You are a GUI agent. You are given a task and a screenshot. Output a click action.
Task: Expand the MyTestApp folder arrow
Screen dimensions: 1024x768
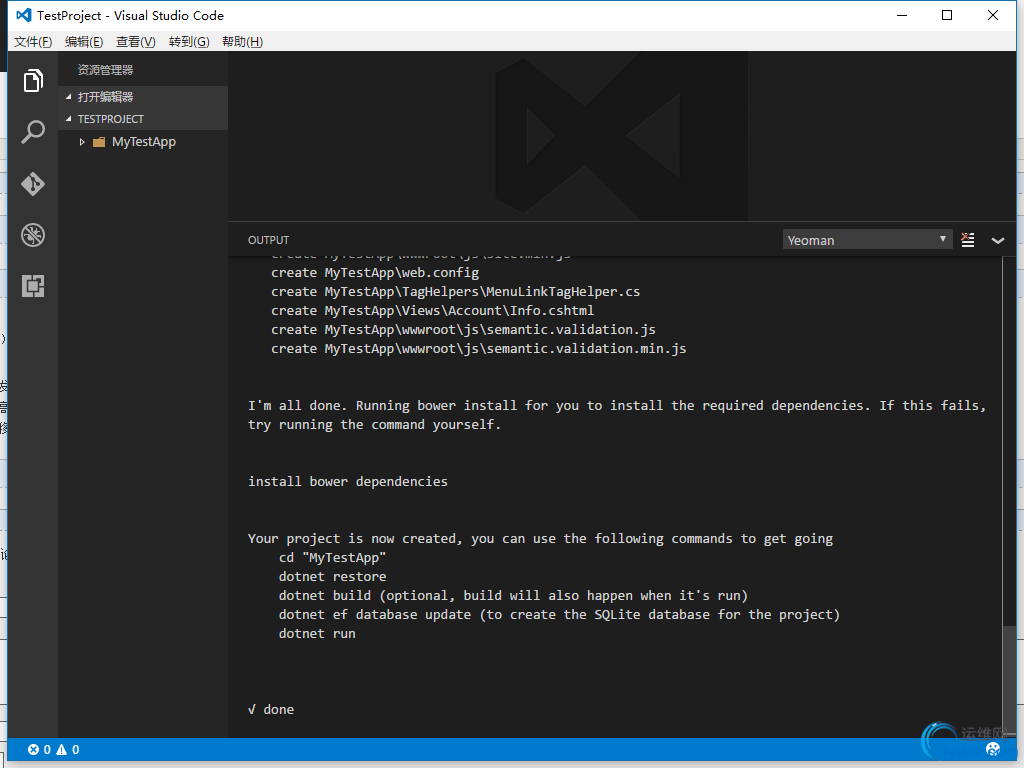(82, 142)
